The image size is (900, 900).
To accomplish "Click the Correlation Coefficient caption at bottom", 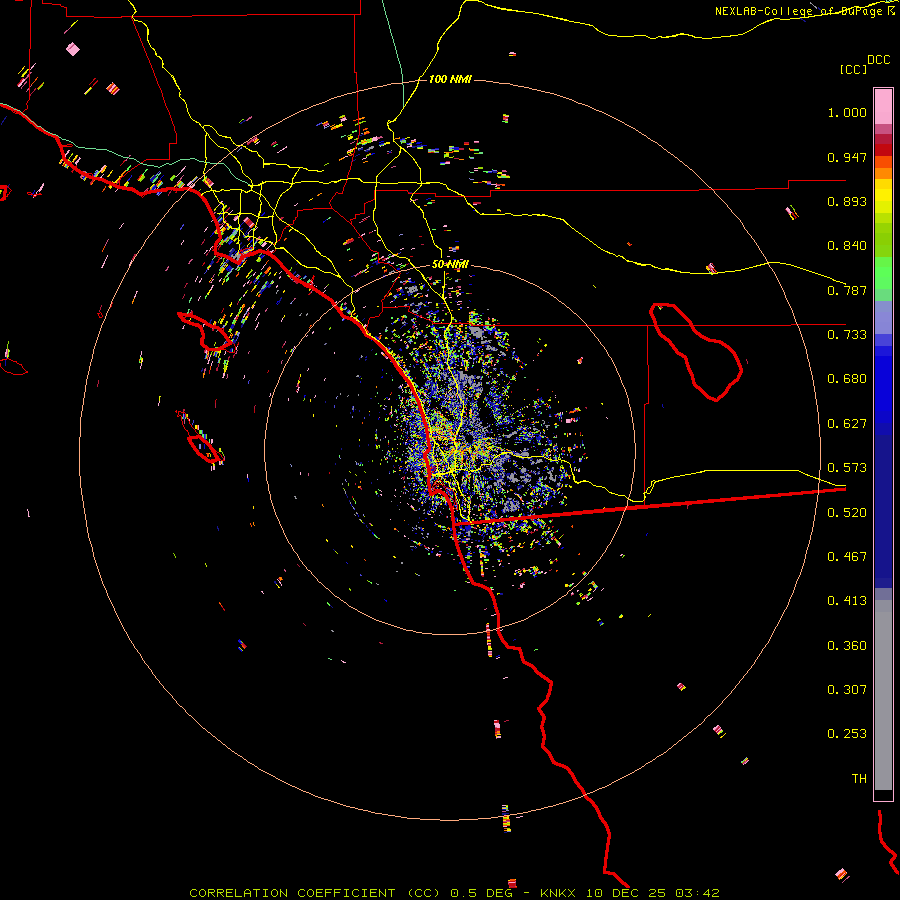I will point(454,893).
